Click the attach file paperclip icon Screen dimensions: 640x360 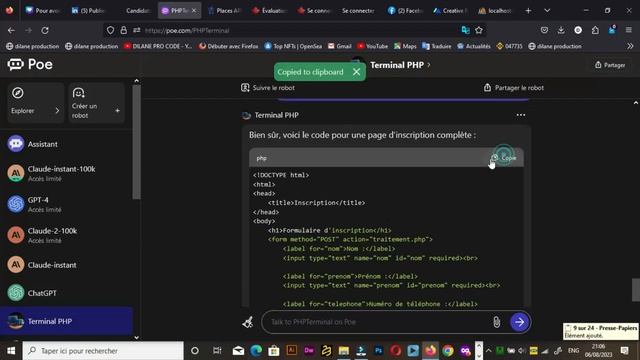coord(496,322)
